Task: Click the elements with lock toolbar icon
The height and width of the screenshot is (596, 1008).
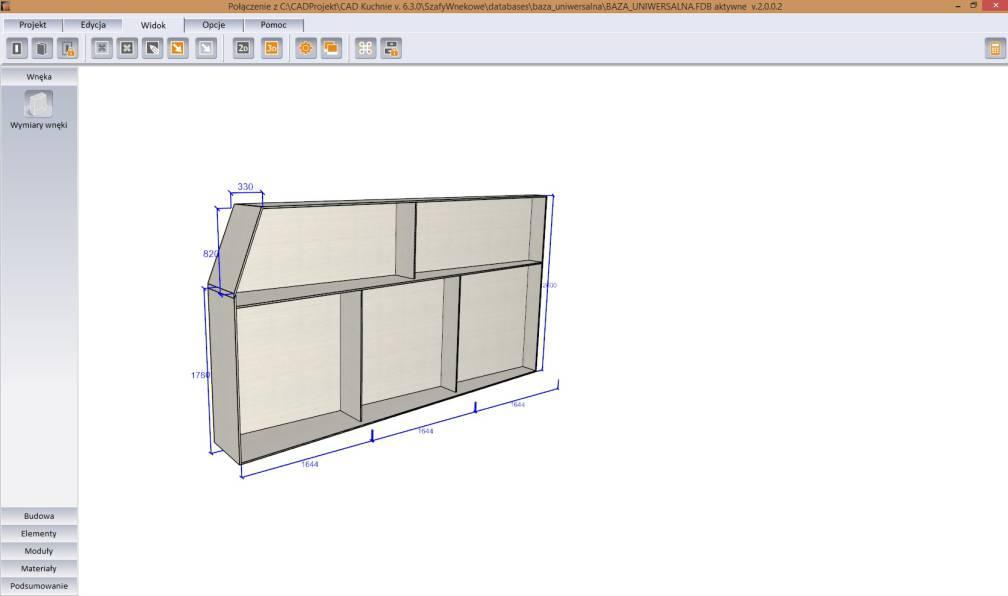Action: click(391, 48)
